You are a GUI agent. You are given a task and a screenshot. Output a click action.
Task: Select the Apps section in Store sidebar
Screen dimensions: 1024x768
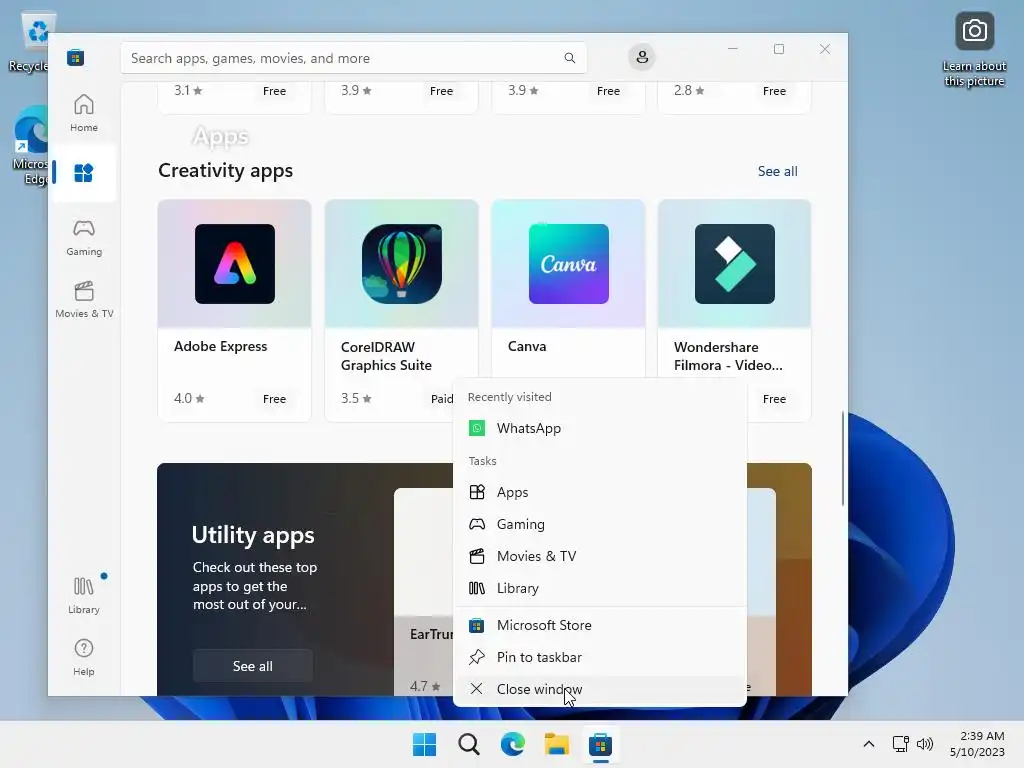(x=84, y=173)
